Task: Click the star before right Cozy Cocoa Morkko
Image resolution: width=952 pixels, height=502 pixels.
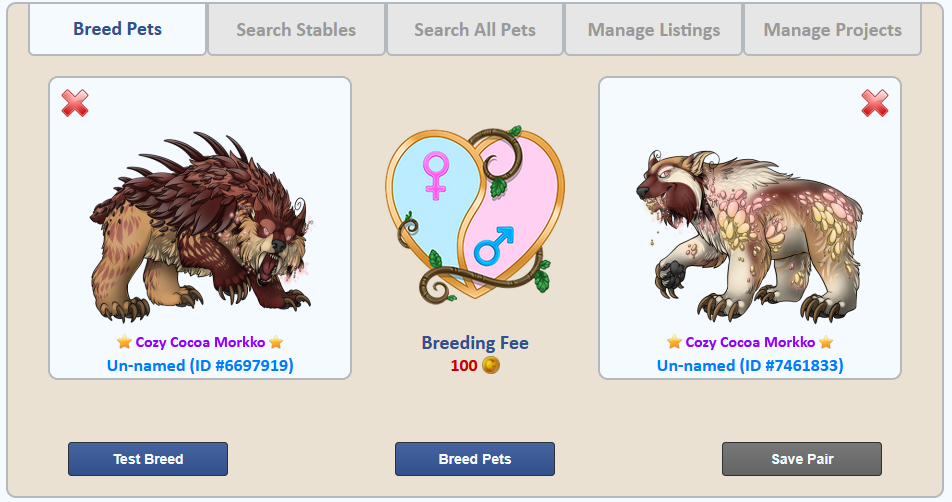Action: (x=675, y=342)
